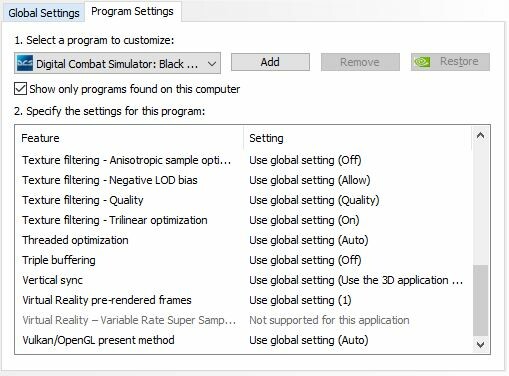
Task: Click the Add button
Action: point(270,62)
